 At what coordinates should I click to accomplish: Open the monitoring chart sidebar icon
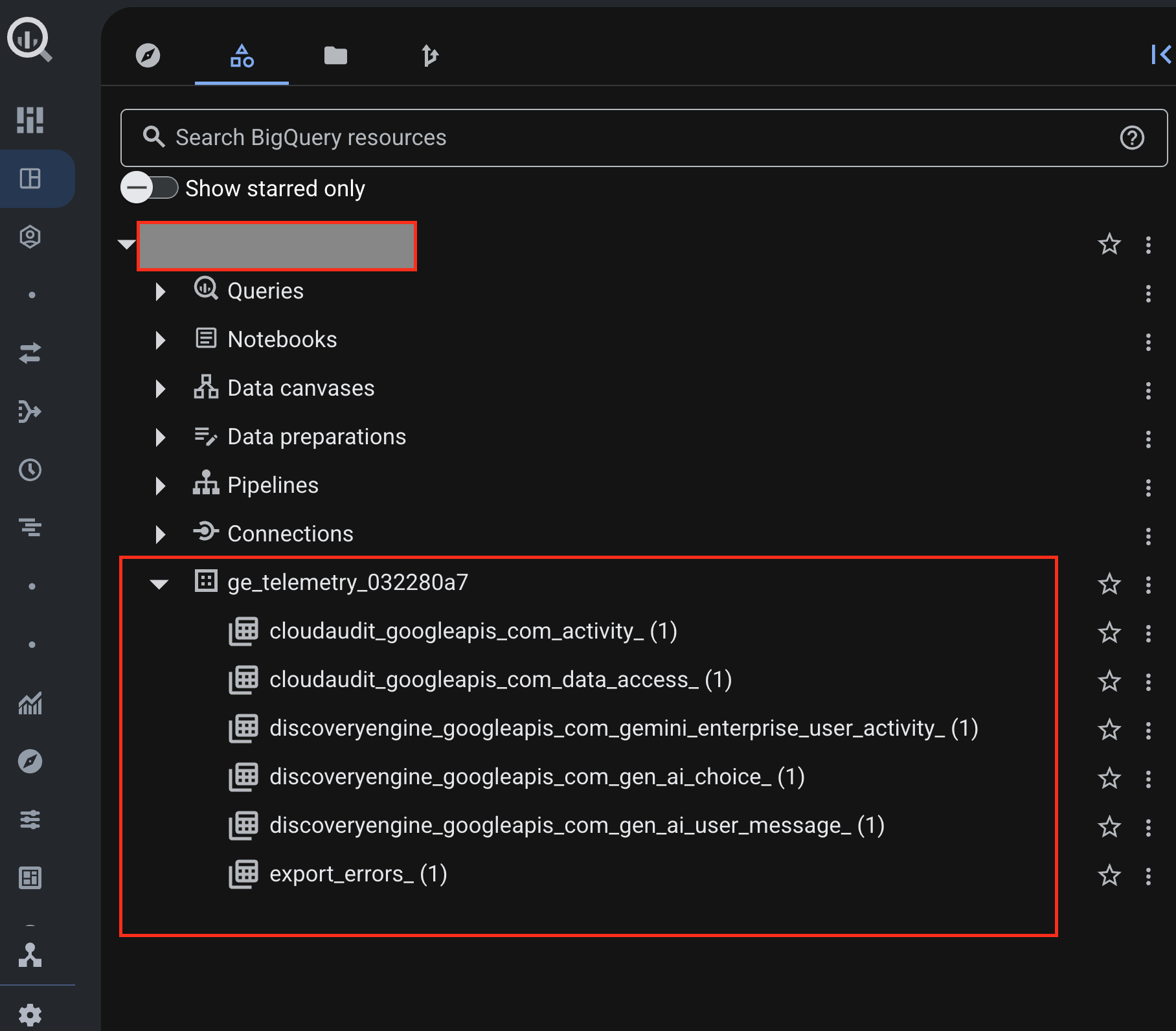30,703
